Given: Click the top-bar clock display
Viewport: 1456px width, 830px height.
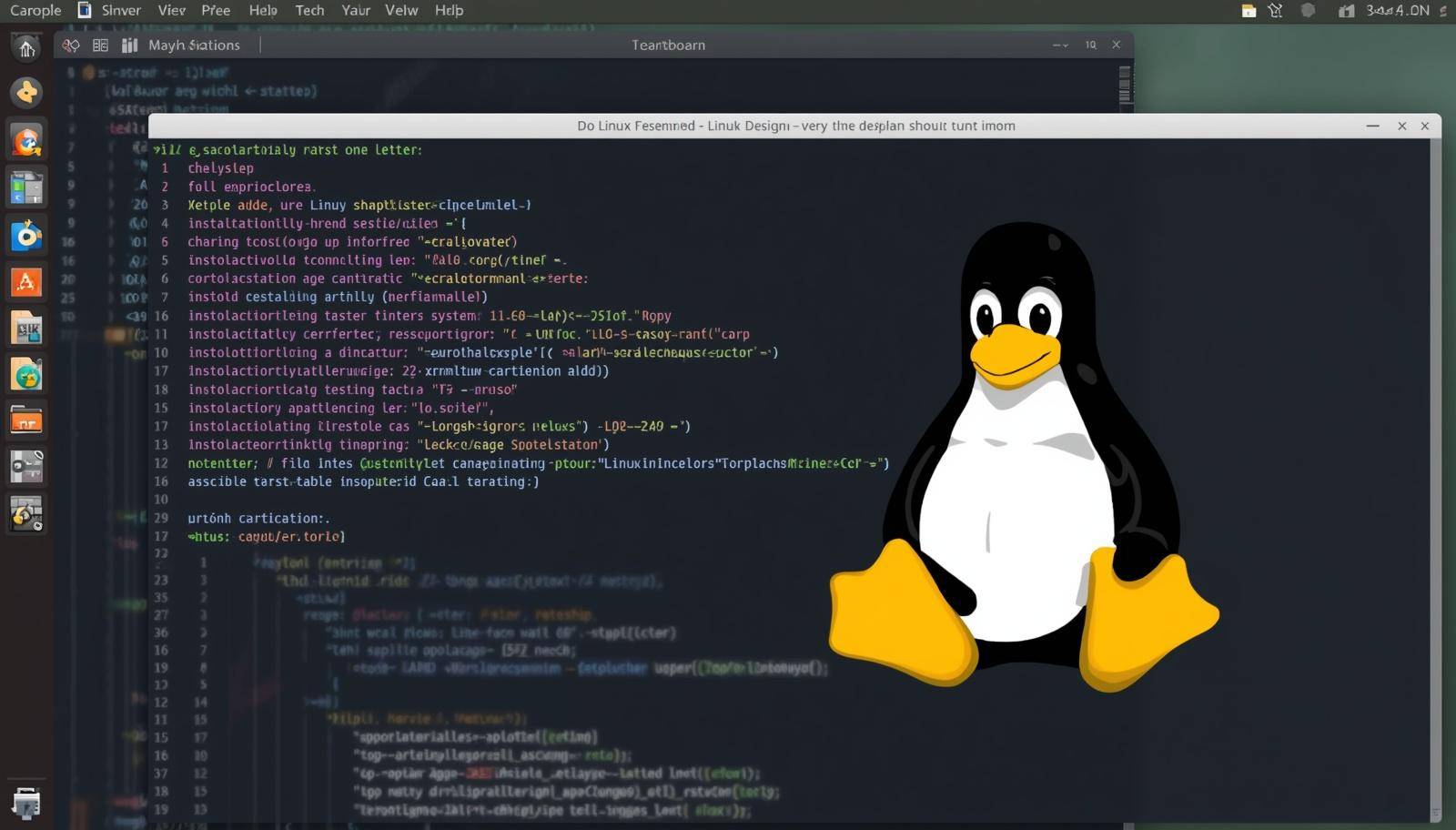Looking at the screenshot, I should pyautogui.click(x=1398, y=11).
